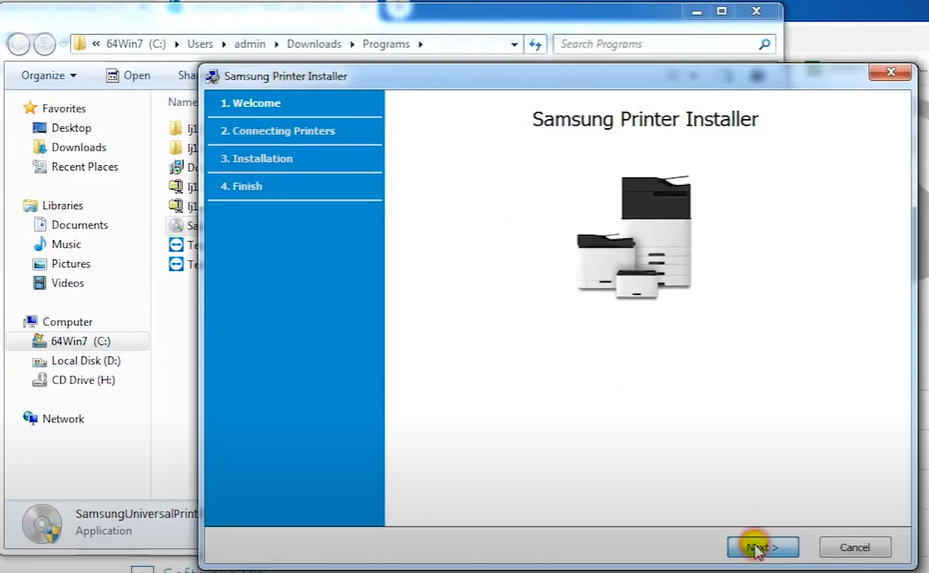929x573 pixels.
Task: Select Local Disk (D:)
Action: pos(86,361)
